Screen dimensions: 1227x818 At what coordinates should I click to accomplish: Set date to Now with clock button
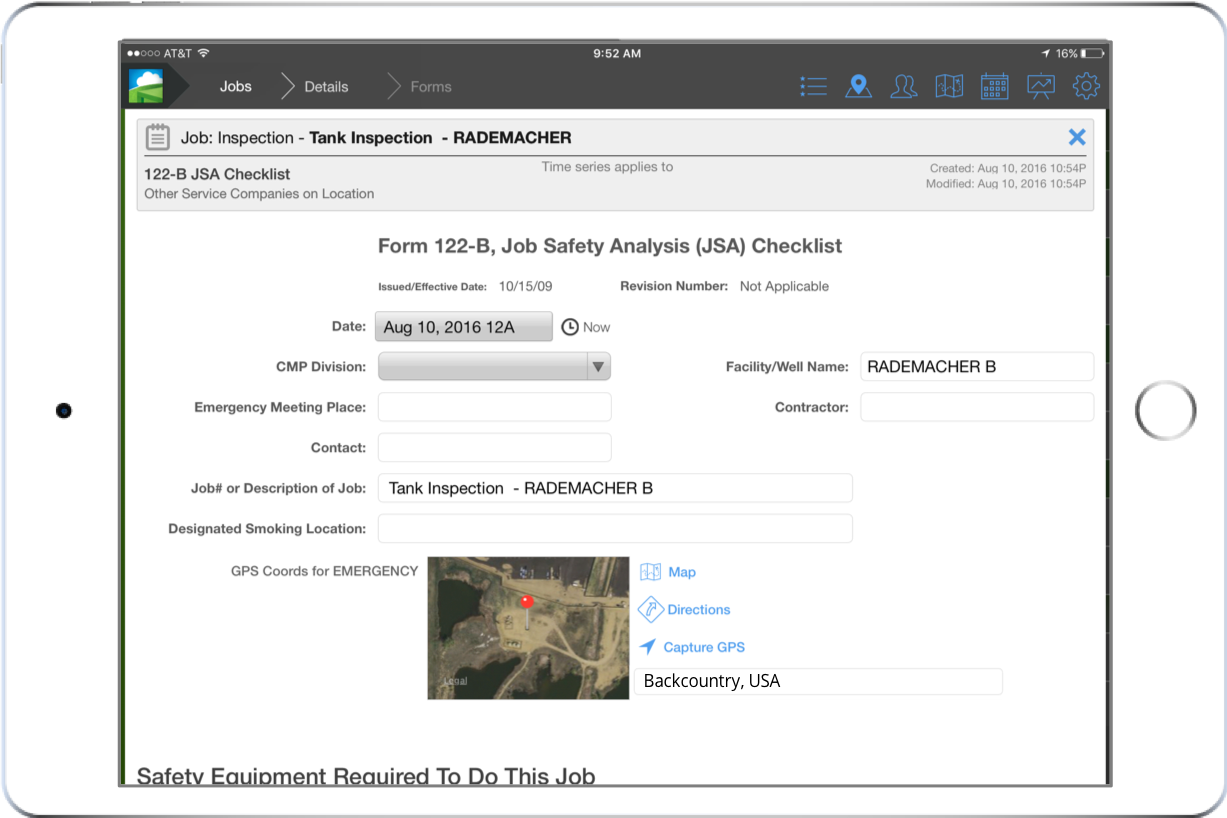coord(586,327)
